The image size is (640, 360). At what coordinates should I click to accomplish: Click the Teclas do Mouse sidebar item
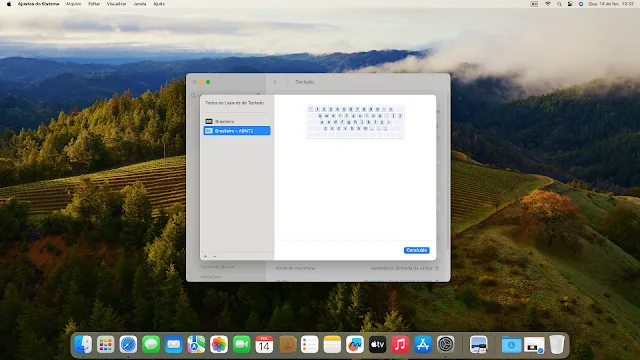tap(217, 267)
